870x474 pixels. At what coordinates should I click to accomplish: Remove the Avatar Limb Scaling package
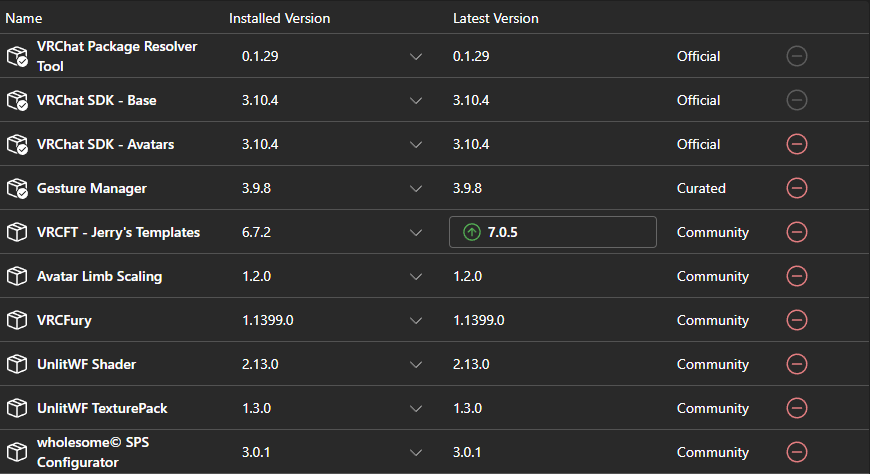pos(797,276)
